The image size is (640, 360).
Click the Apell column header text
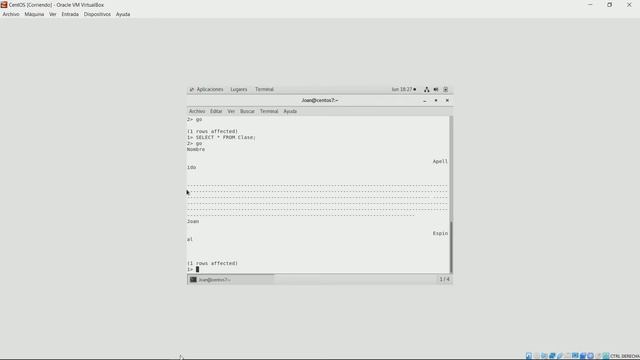(440, 162)
